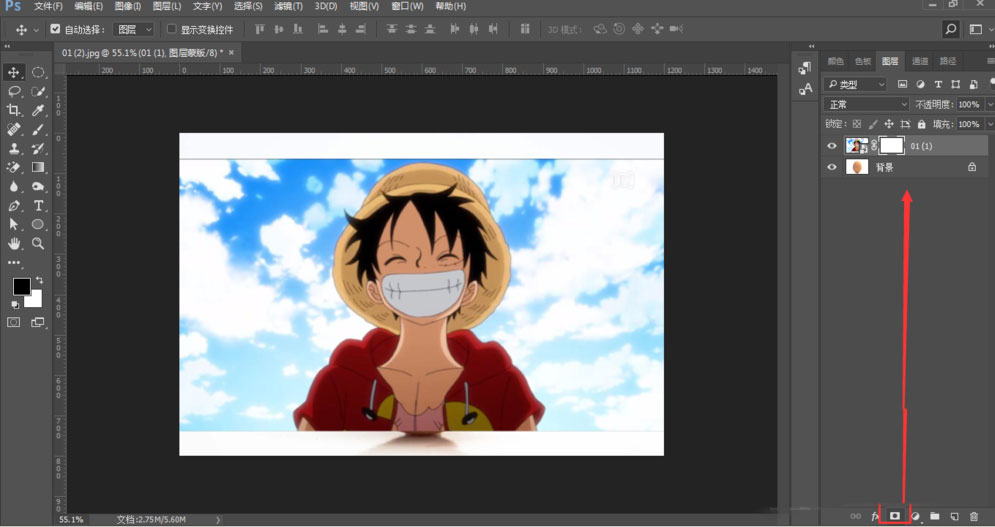Open the 填充 fill slider arrow
The image size is (995, 527).
pos(989,124)
